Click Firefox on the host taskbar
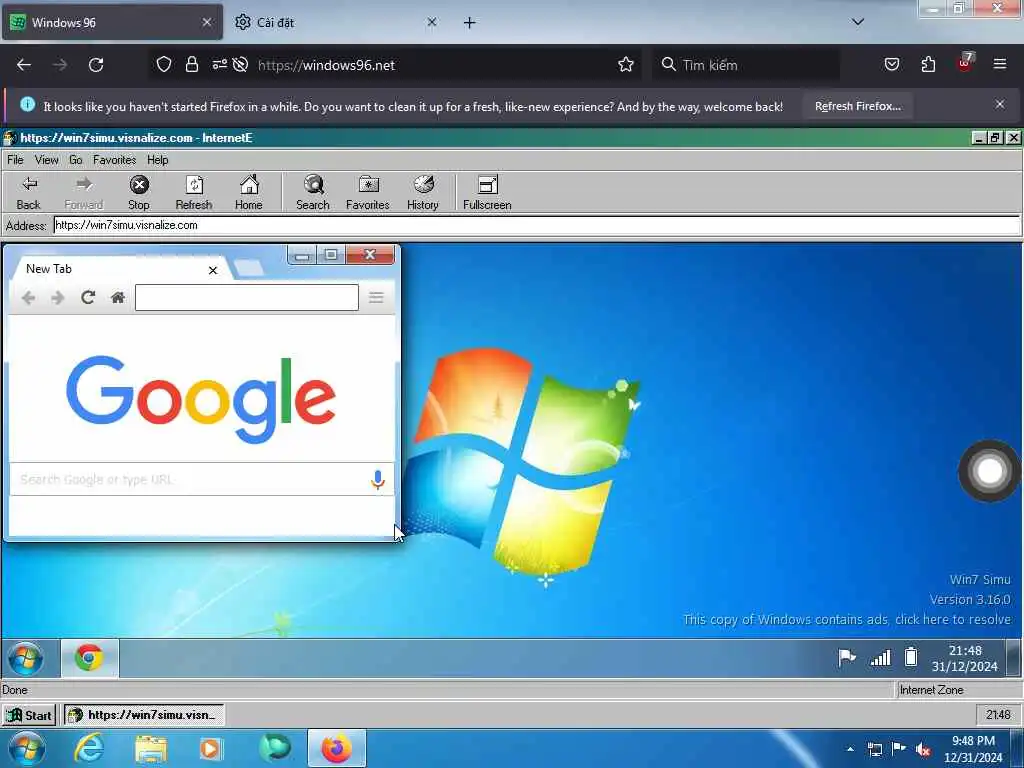 337,748
